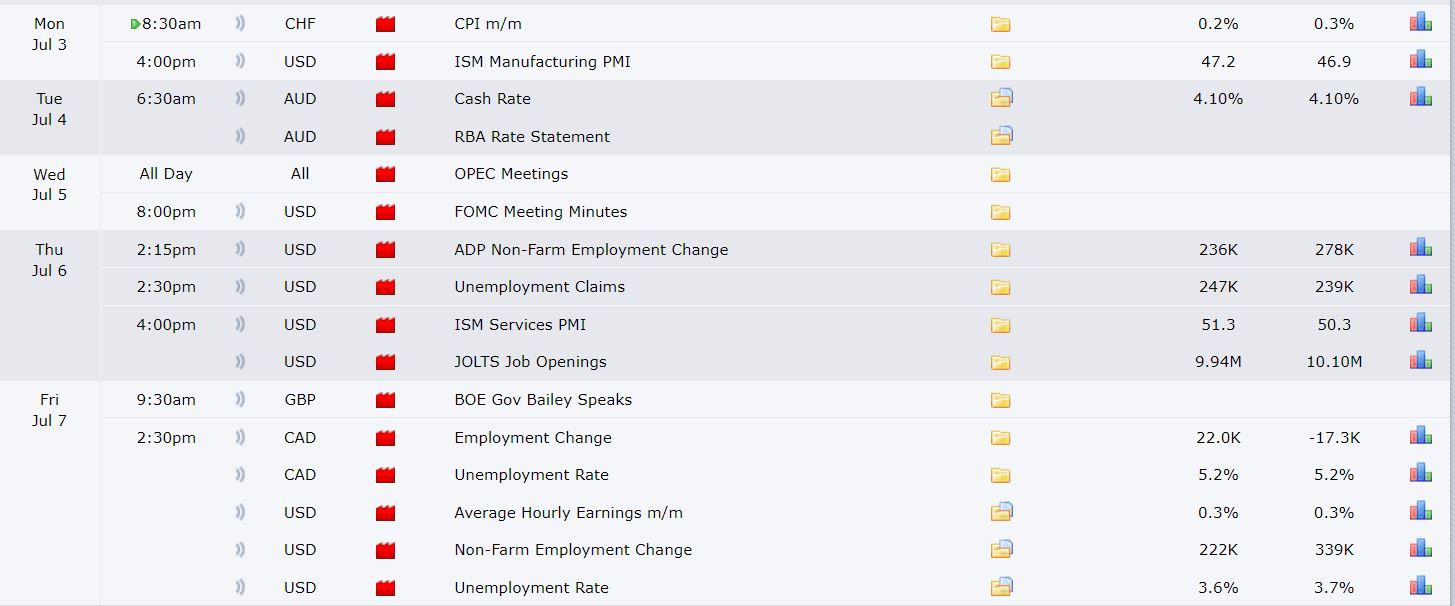
Task: Click red impact flag for OPEC Meetings
Action: (x=385, y=175)
